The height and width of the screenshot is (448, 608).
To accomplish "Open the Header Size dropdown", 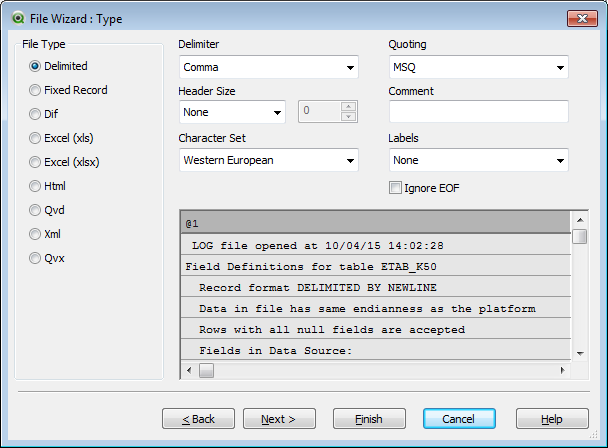I will (277, 112).
